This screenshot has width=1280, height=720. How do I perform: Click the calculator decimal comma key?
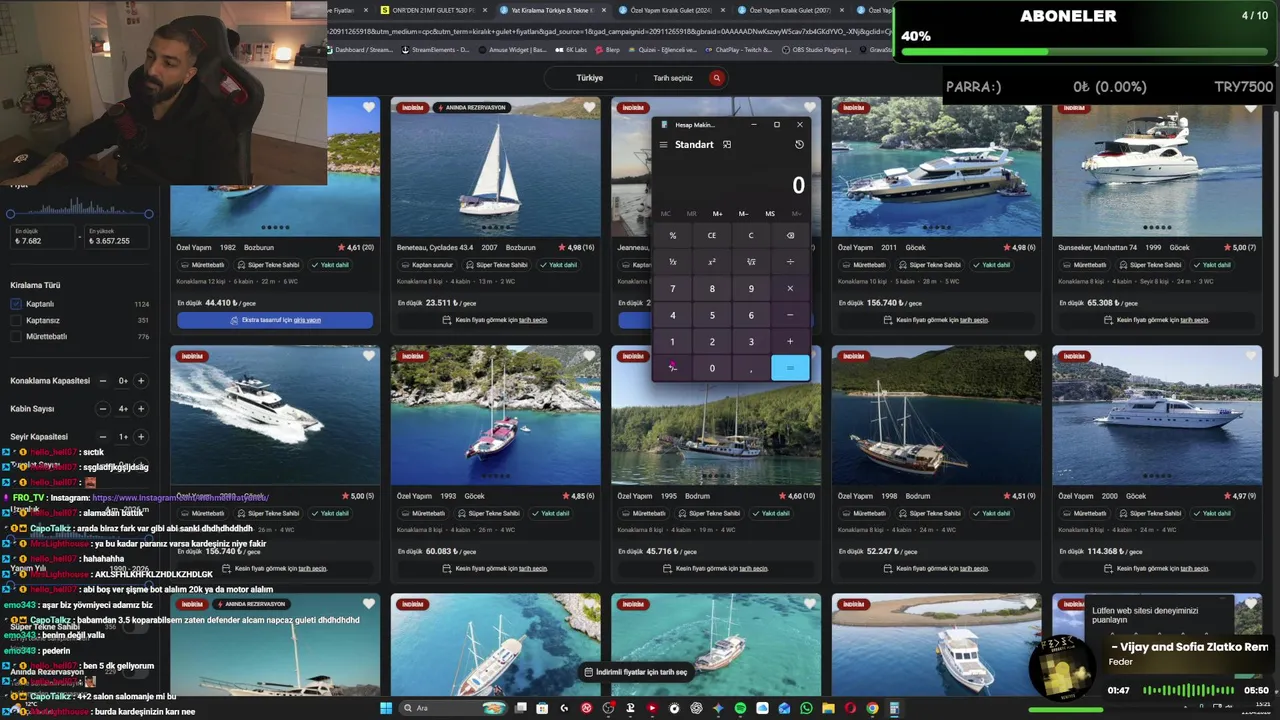(751, 368)
